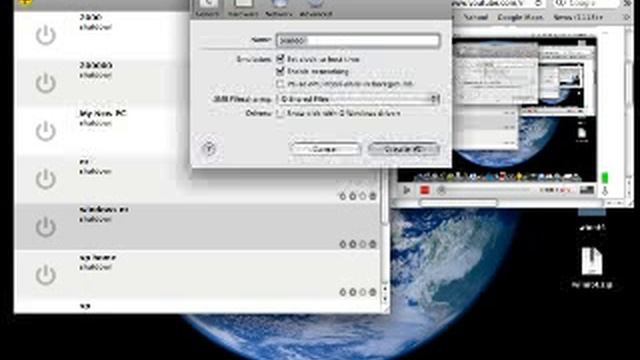This screenshot has height=360, width=640.
Task: Click the Google search field in the browser
Action: (586, 3)
